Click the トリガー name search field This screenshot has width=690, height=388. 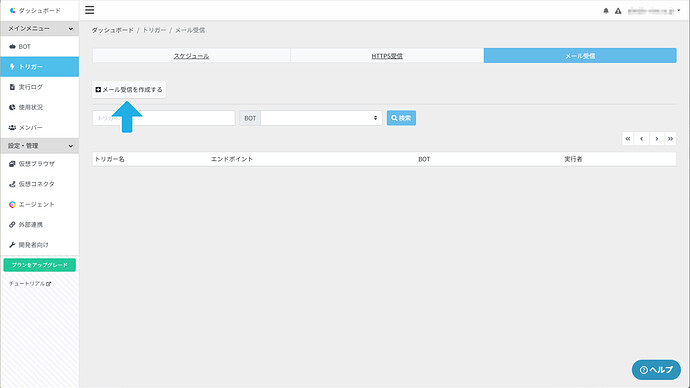click(164, 118)
